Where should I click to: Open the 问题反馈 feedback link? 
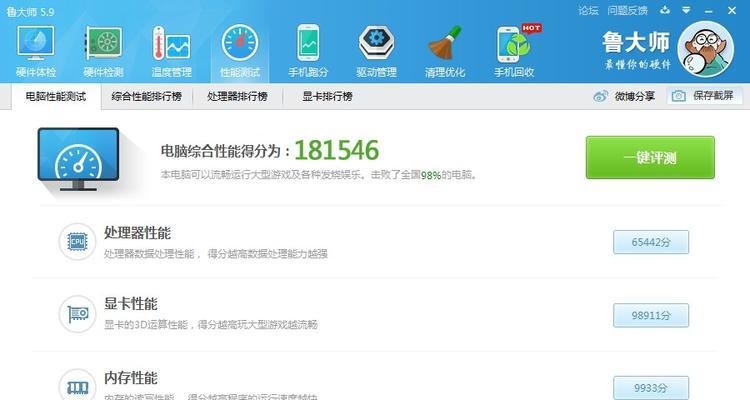pos(627,11)
